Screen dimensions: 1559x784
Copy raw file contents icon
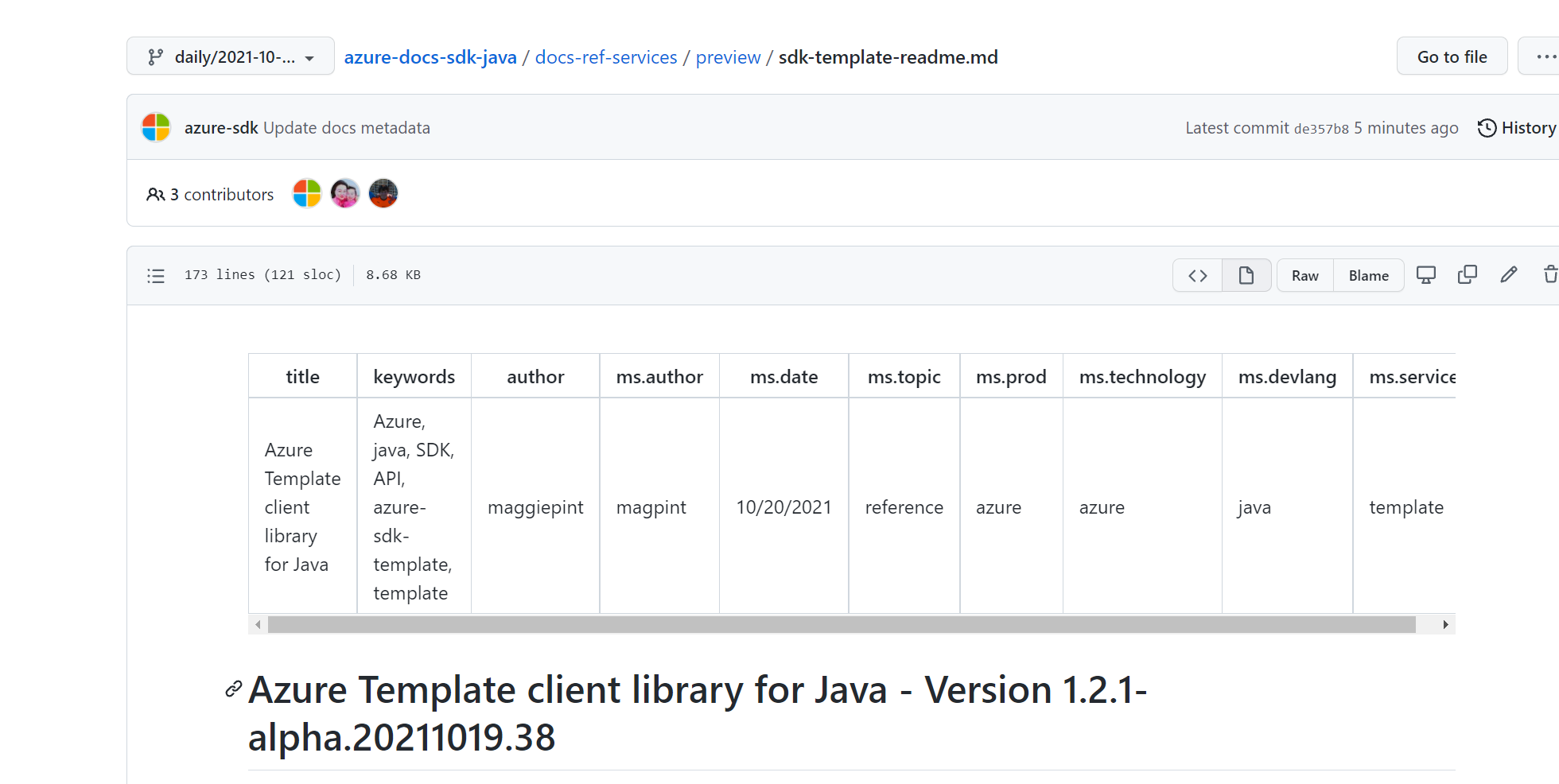[1467, 275]
